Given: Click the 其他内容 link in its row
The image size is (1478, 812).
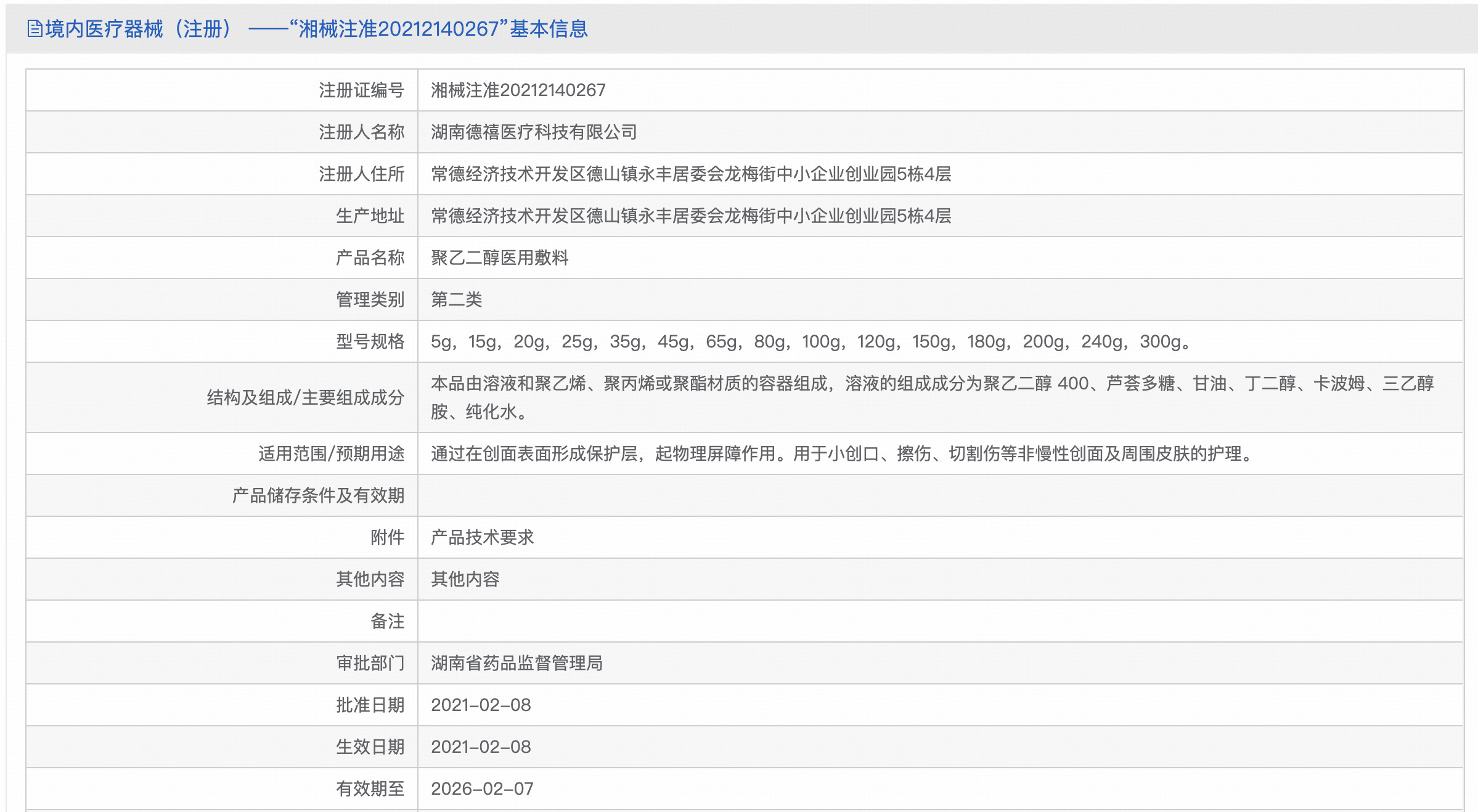Looking at the screenshot, I should (466, 579).
